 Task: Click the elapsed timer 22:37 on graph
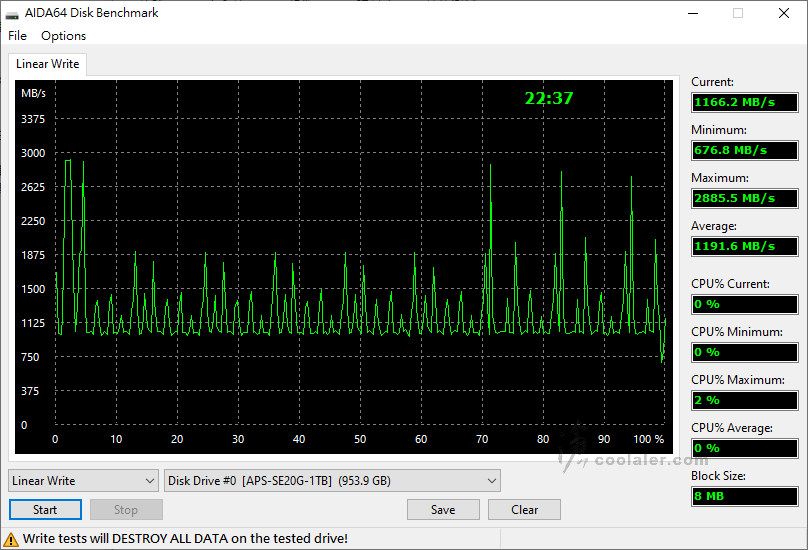coord(549,98)
